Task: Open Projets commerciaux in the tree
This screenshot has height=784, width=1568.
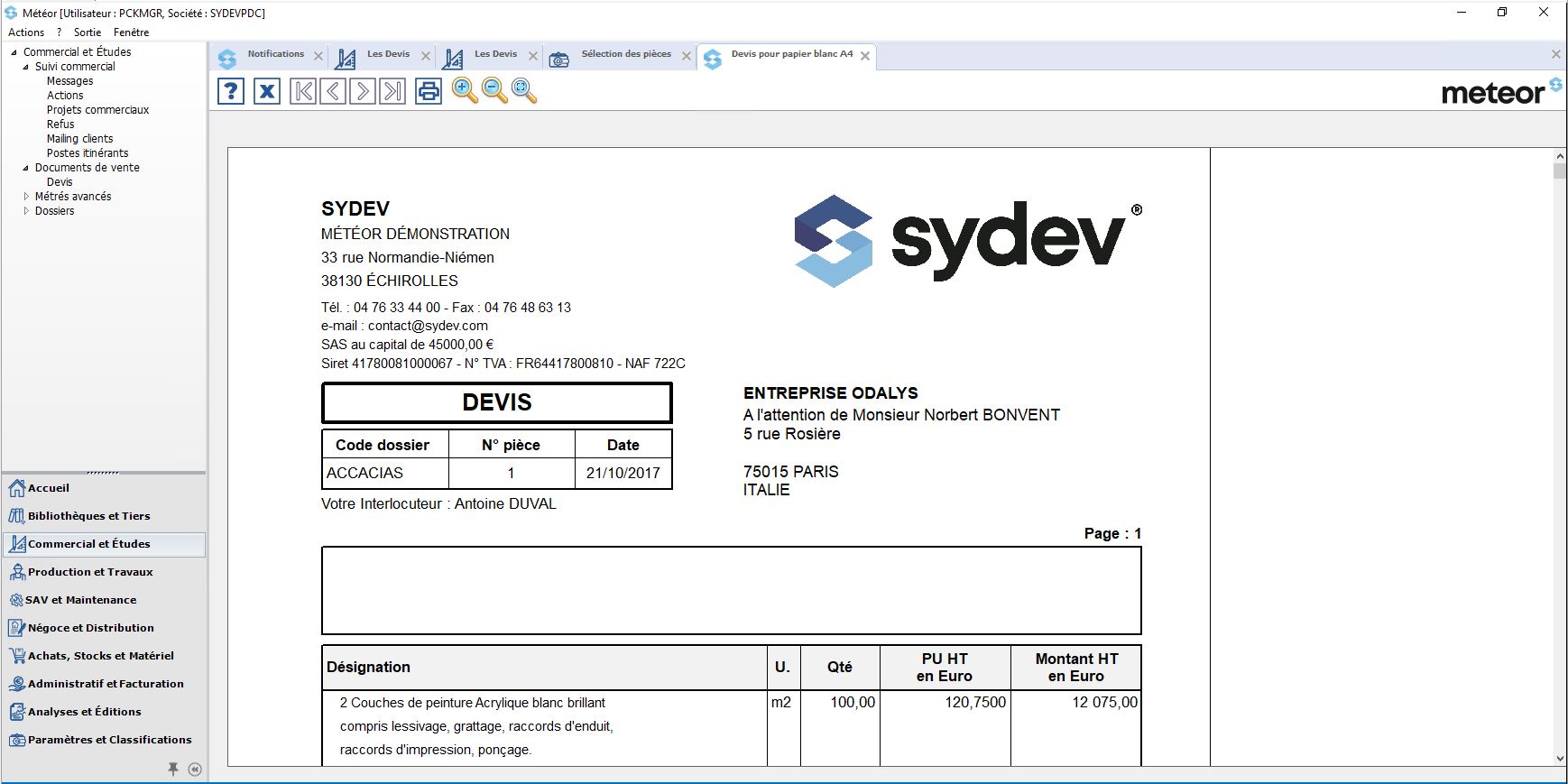Action: coord(97,110)
